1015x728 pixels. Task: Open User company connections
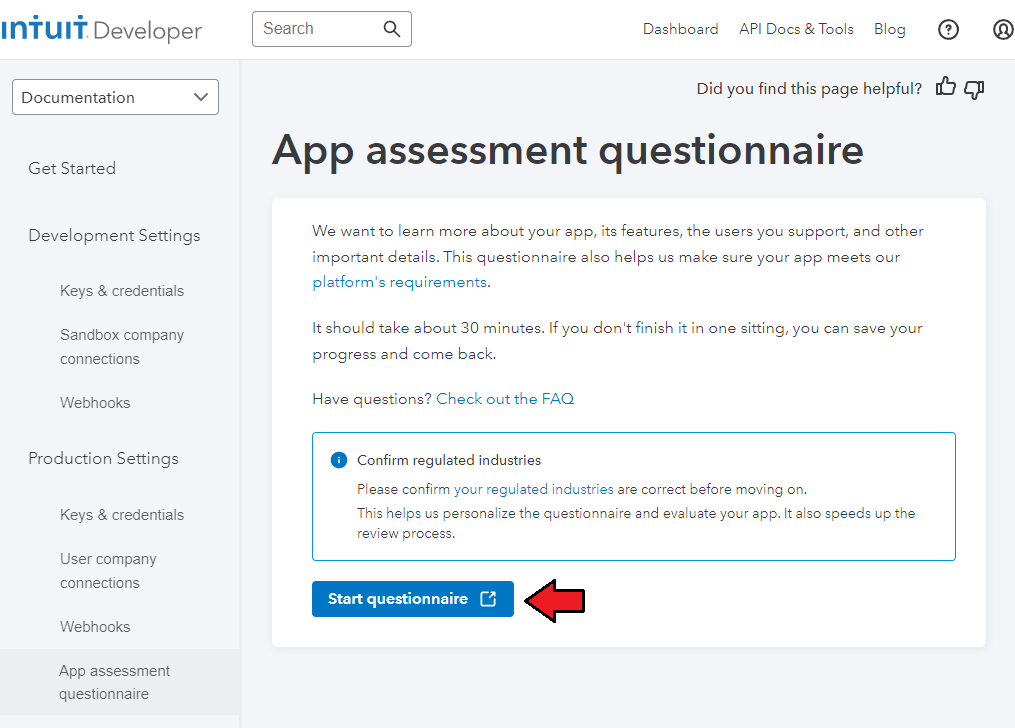click(x=108, y=571)
